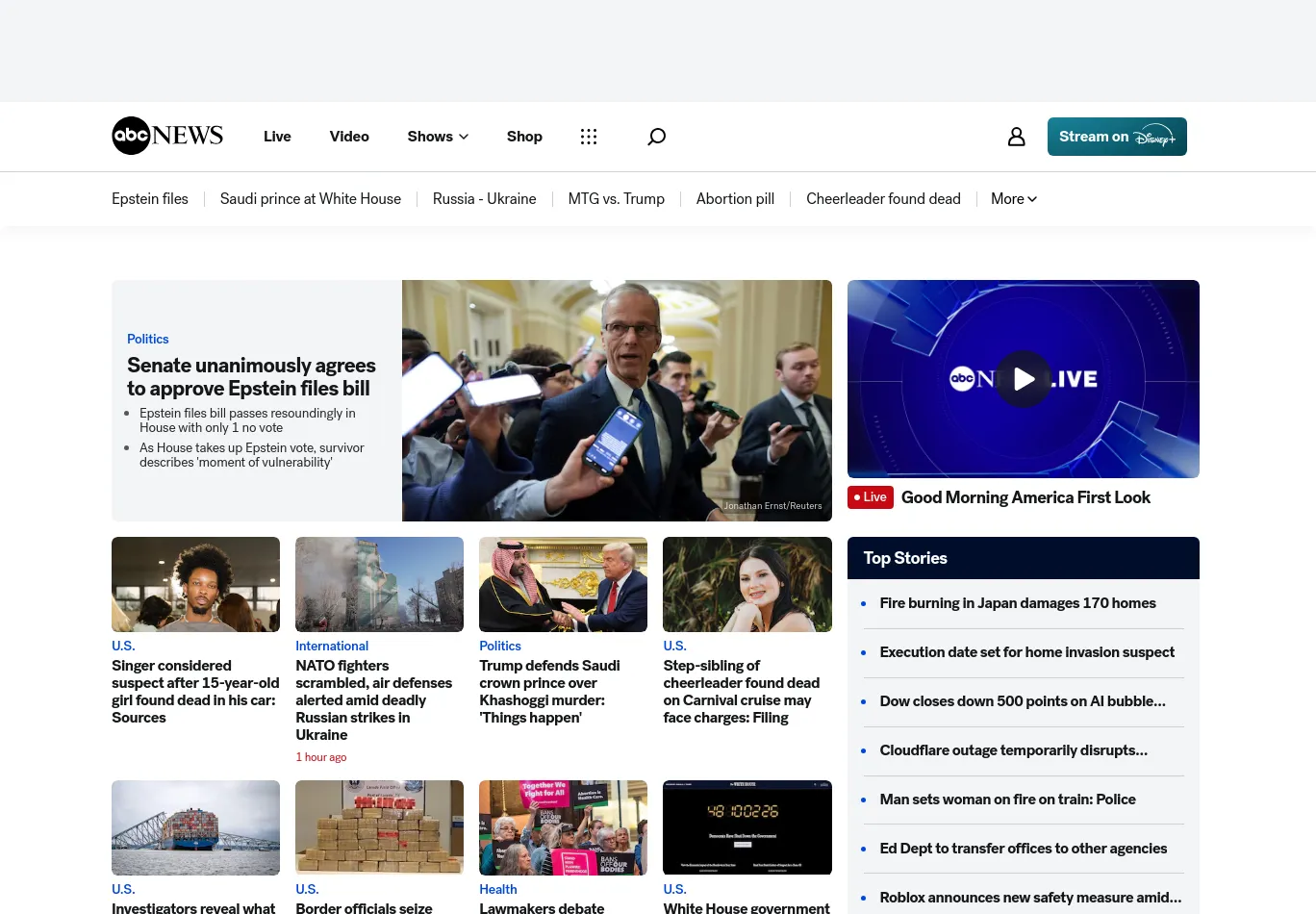Click the Baltimore bridge ship thumbnail
Image resolution: width=1316 pixels, height=914 pixels.
pos(195,827)
